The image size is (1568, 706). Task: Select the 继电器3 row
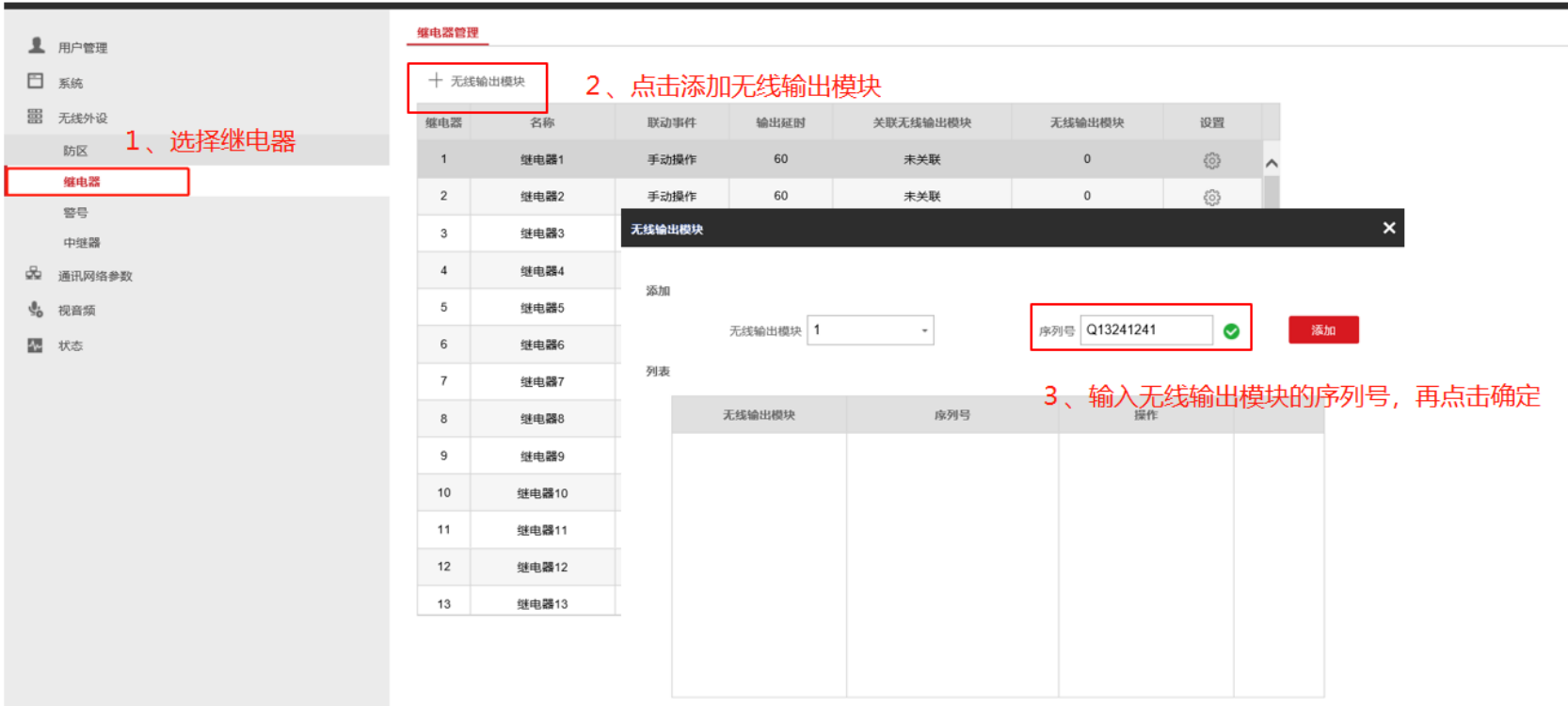click(x=520, y=233)
